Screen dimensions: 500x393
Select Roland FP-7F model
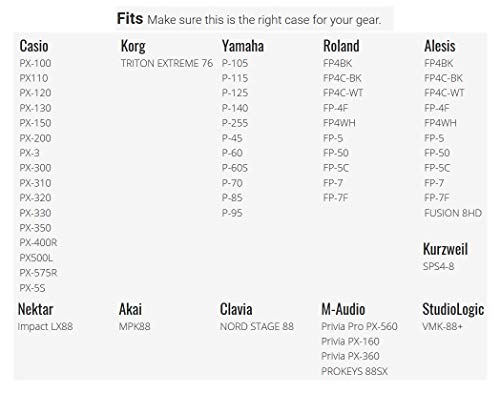335,198
